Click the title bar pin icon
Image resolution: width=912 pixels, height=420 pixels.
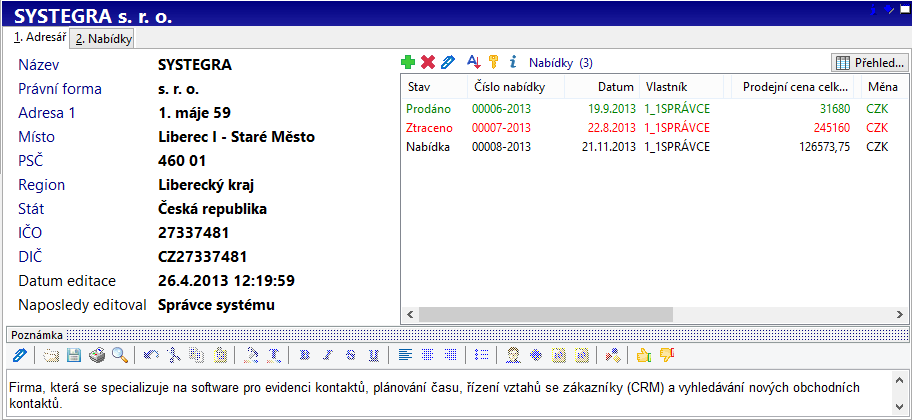[889, 8]
